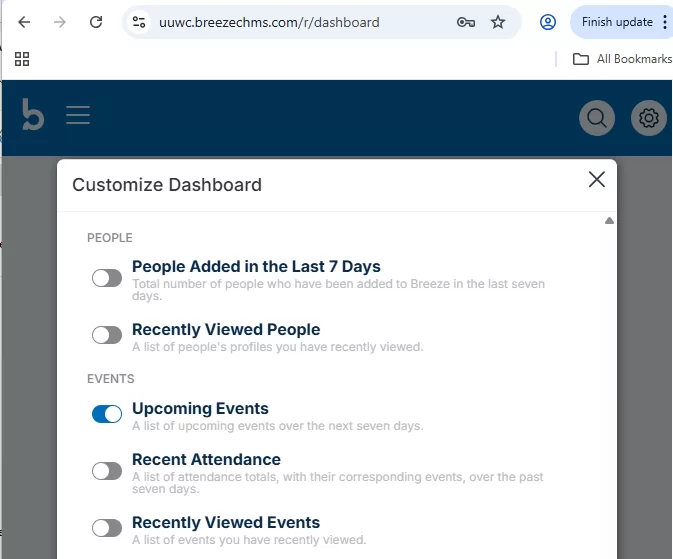The width and height of the screenshot is (673, 559).
Task: Open the apps grid shortcut
Action: point(22,59)
